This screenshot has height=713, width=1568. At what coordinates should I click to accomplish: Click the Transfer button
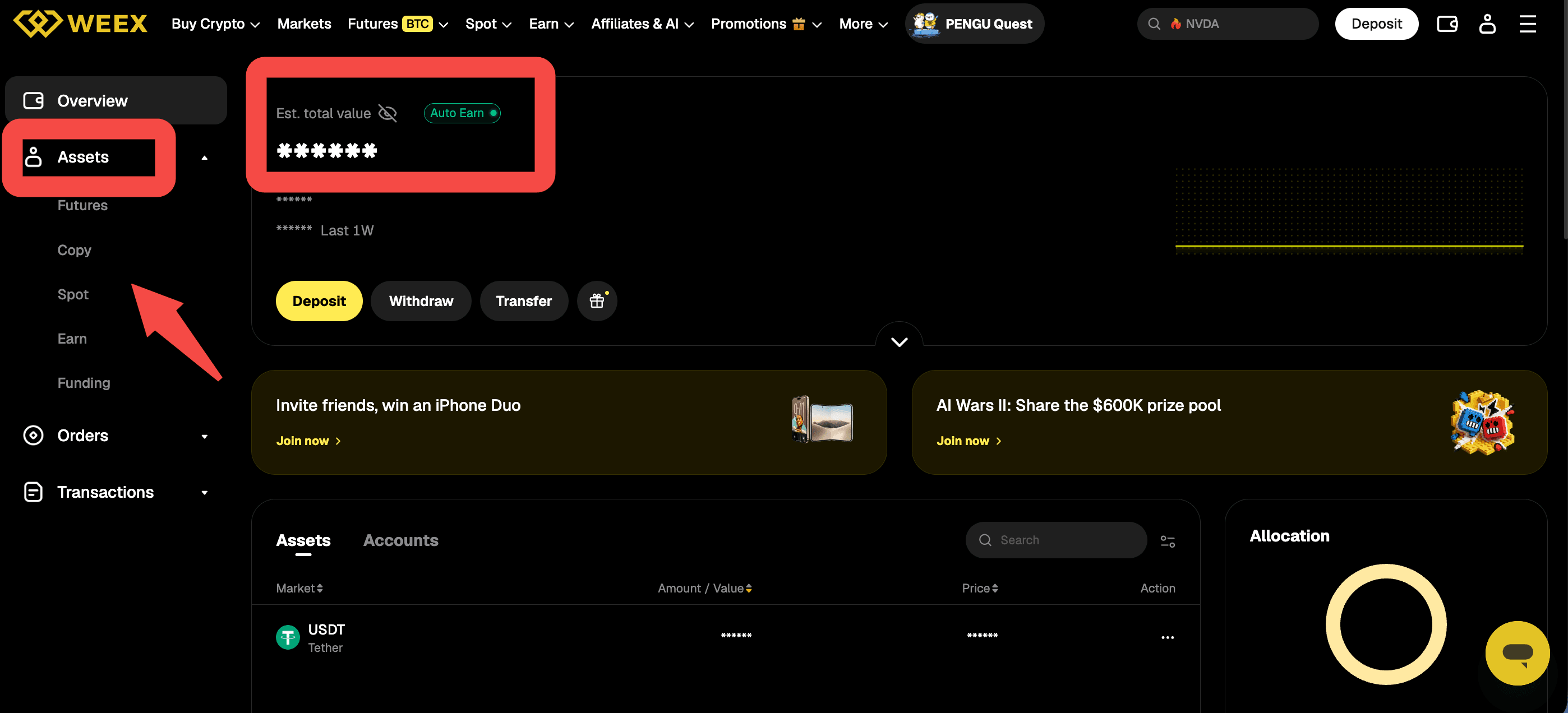523,300
